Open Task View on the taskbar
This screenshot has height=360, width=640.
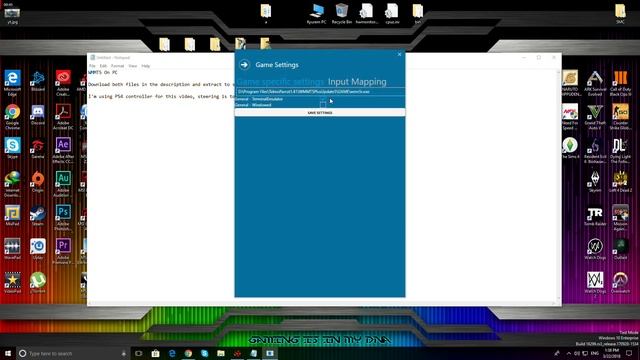(x=139, y=353)
